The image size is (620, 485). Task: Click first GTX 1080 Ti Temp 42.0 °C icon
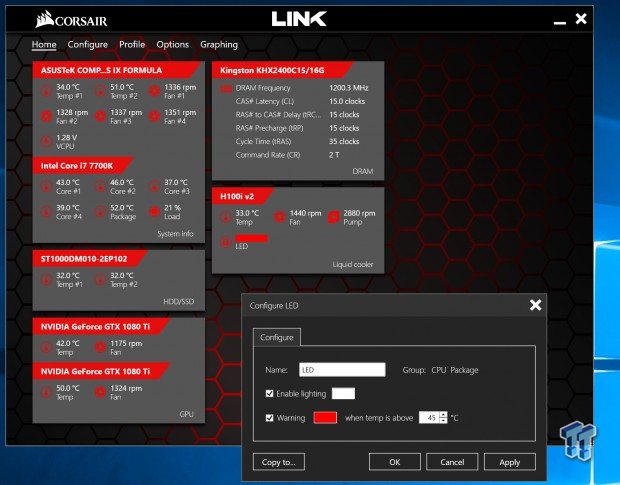[x=46, y=347]
